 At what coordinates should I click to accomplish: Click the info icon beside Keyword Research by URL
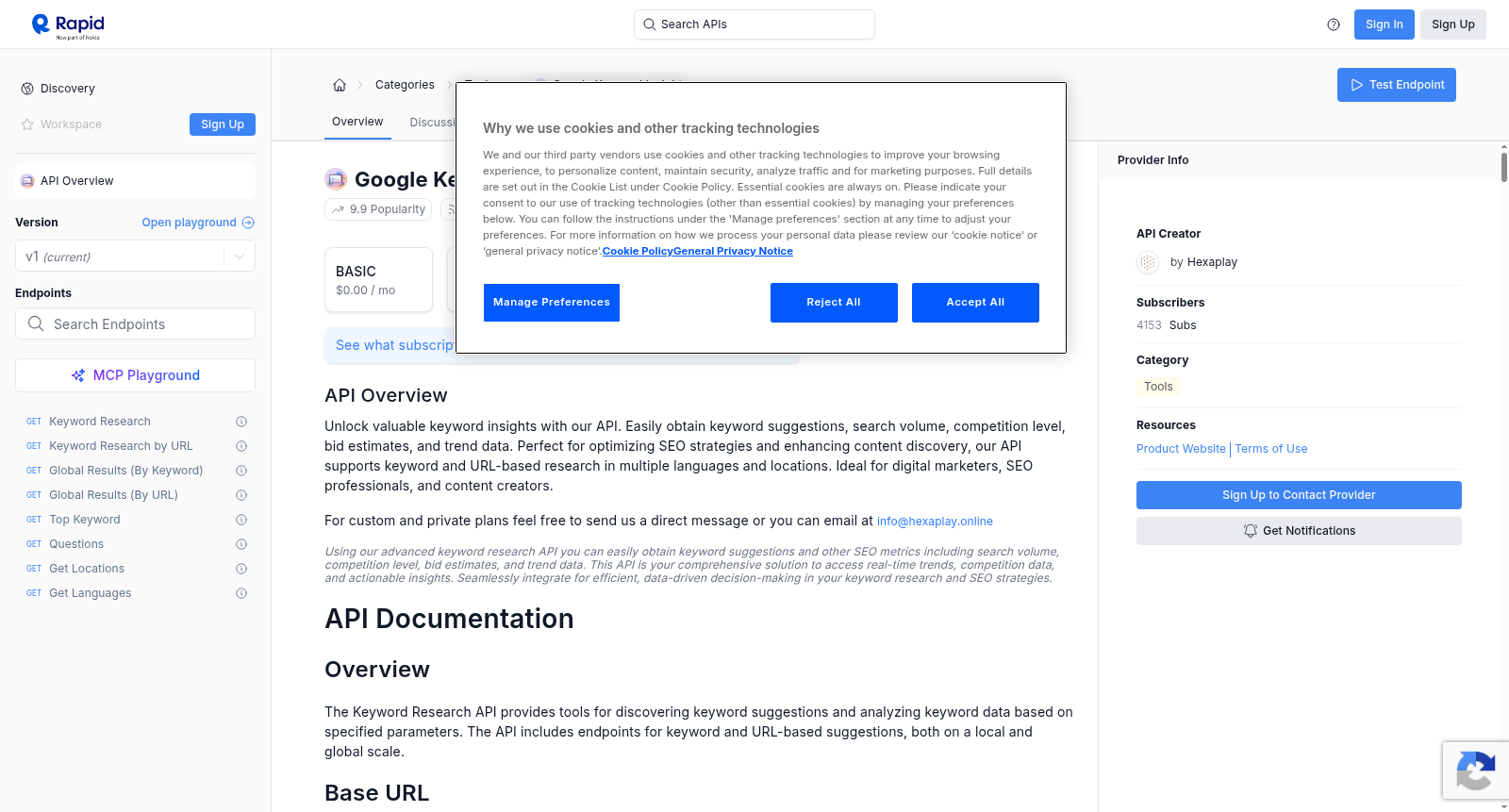click(x=241, y=446)
